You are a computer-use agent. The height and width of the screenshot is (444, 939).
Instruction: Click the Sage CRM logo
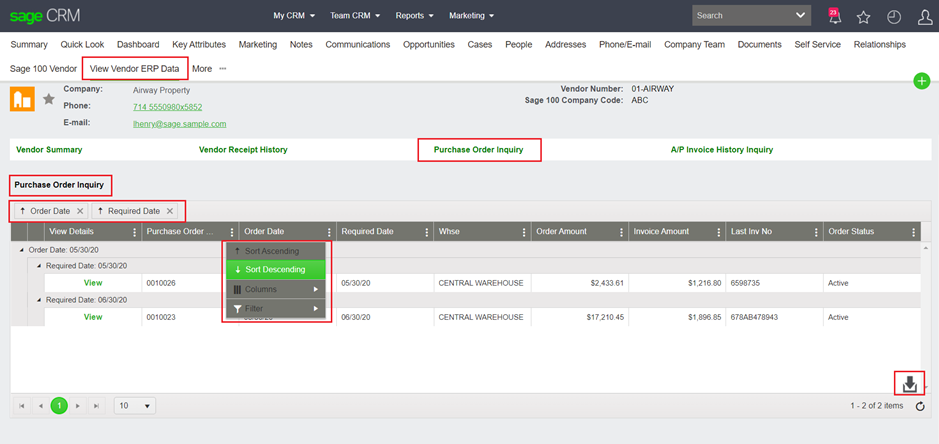(x=45, y=16)
